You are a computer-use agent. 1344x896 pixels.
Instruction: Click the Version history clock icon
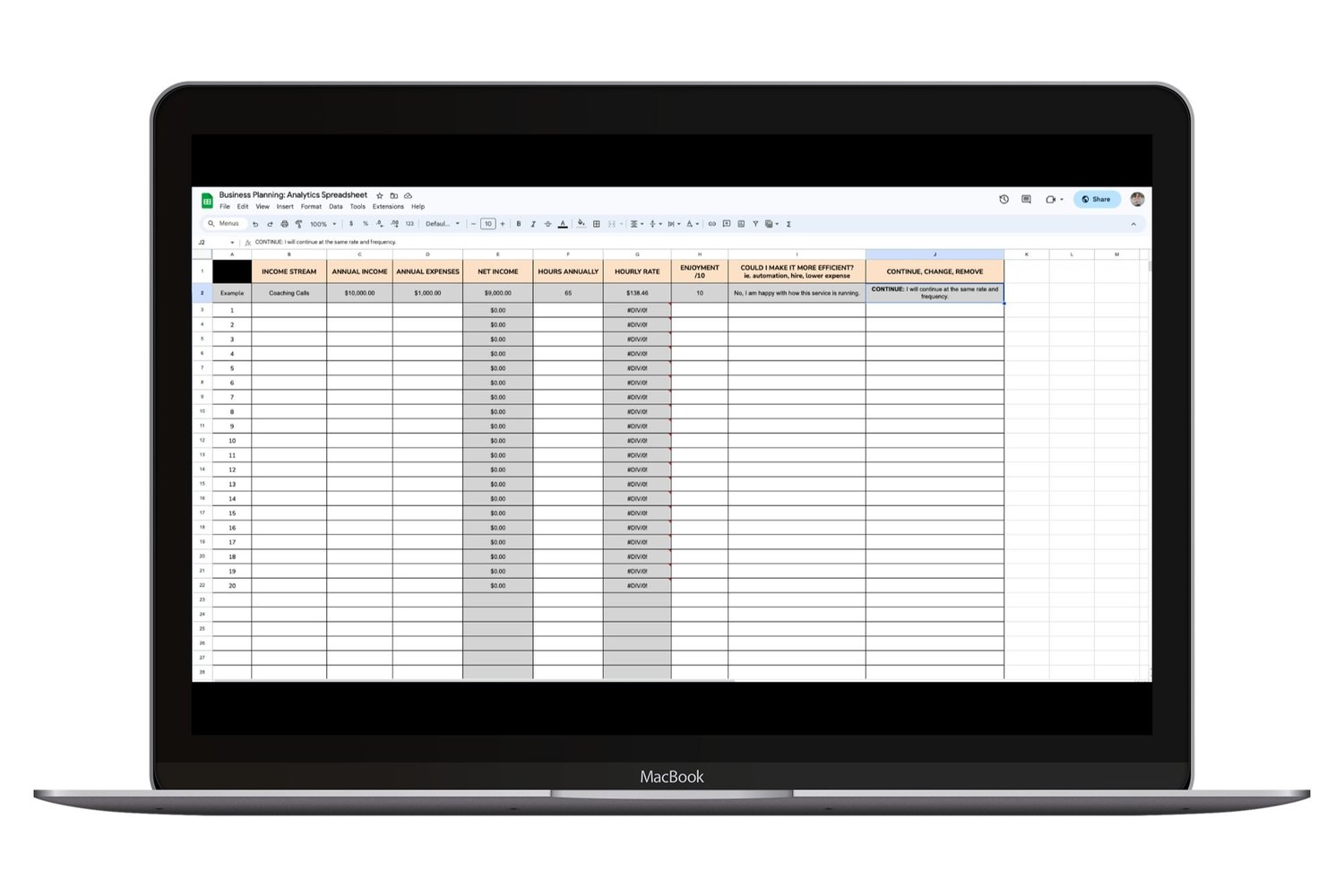coord(1003,199)
